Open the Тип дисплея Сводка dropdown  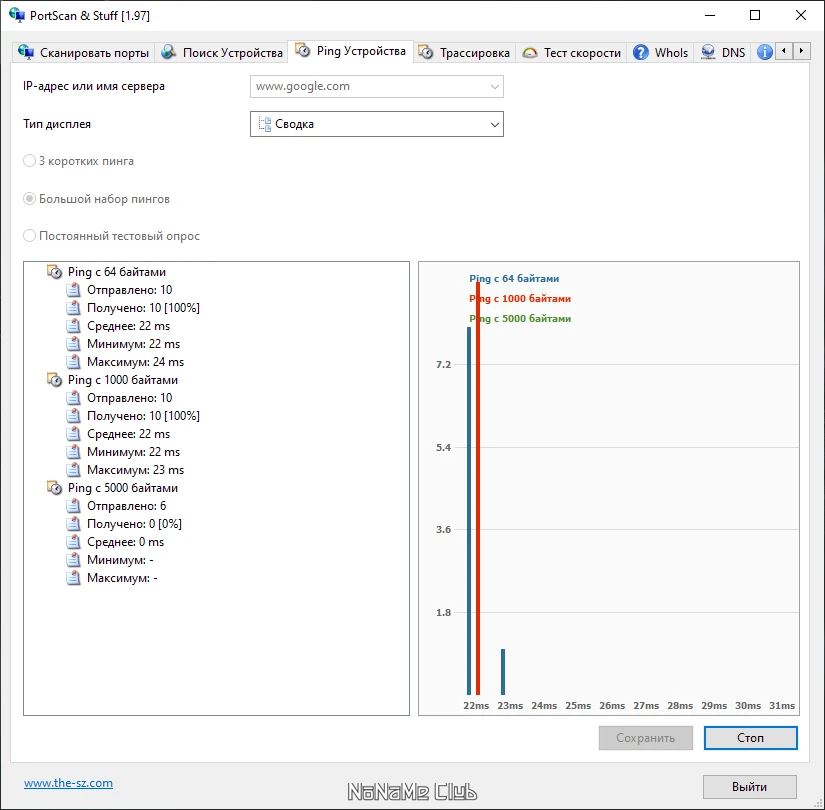(x=377, y=124)
